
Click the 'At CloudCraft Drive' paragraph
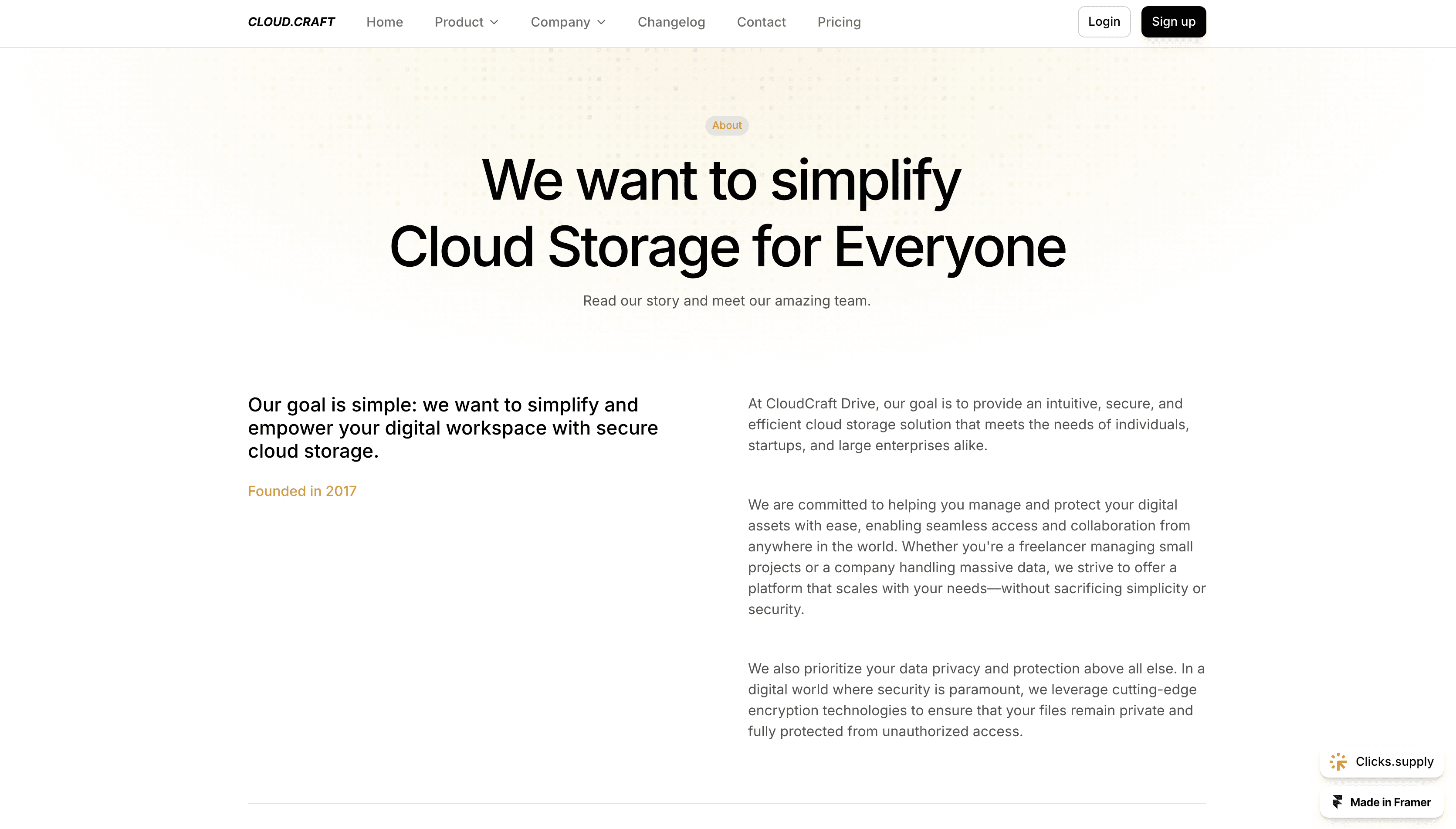pyautogui.click(x=968, y=424)
